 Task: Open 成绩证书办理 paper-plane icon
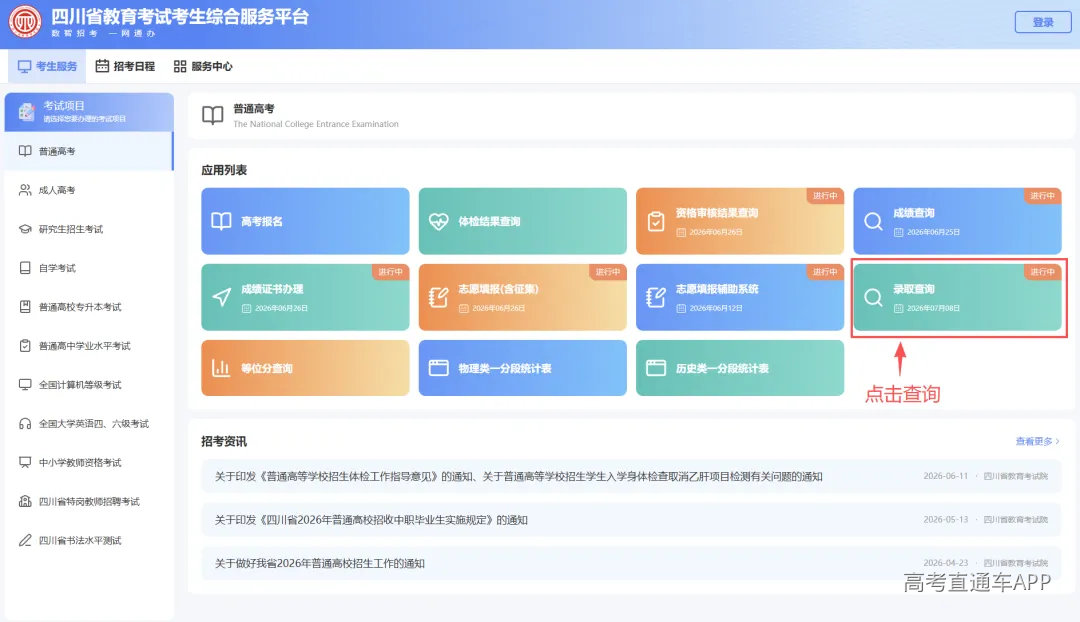(222, 297)
